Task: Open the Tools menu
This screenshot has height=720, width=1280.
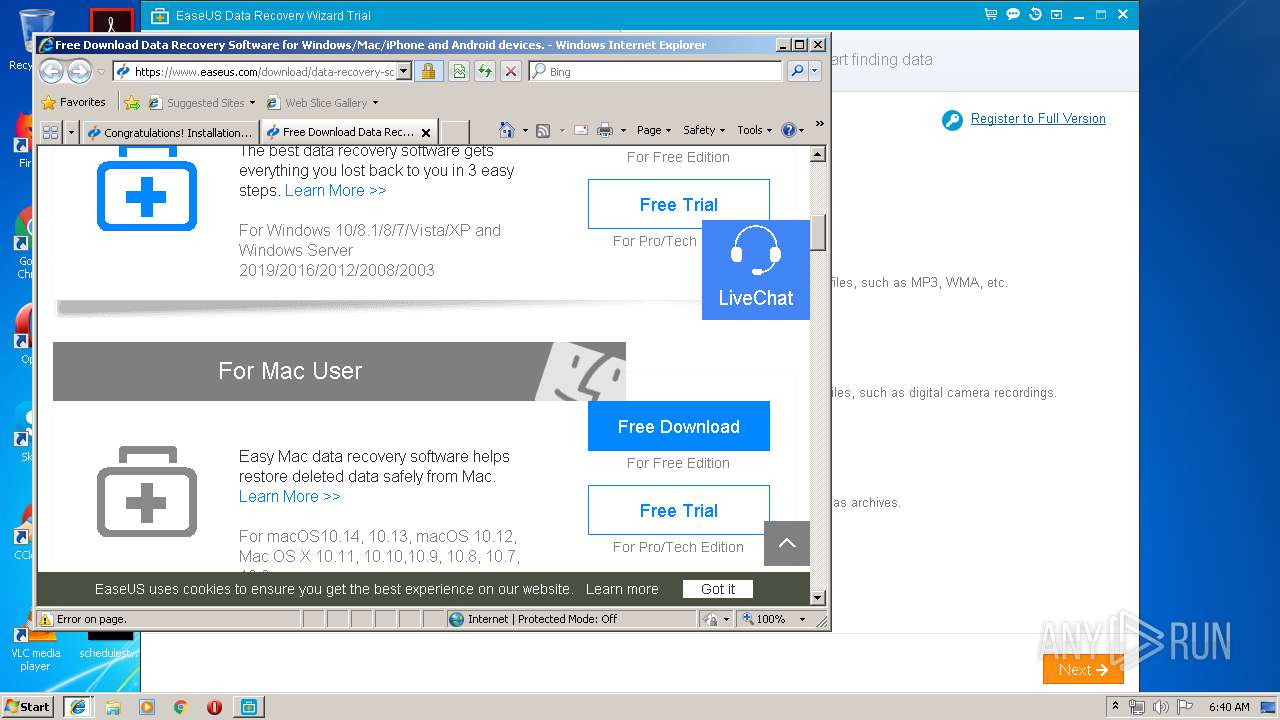Action: (x=754, y=130)
